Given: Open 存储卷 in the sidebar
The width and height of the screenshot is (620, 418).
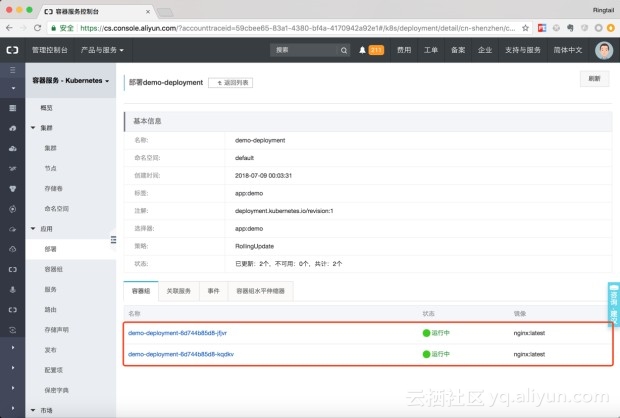Looking at the screenshot, I should coord(53,189).
